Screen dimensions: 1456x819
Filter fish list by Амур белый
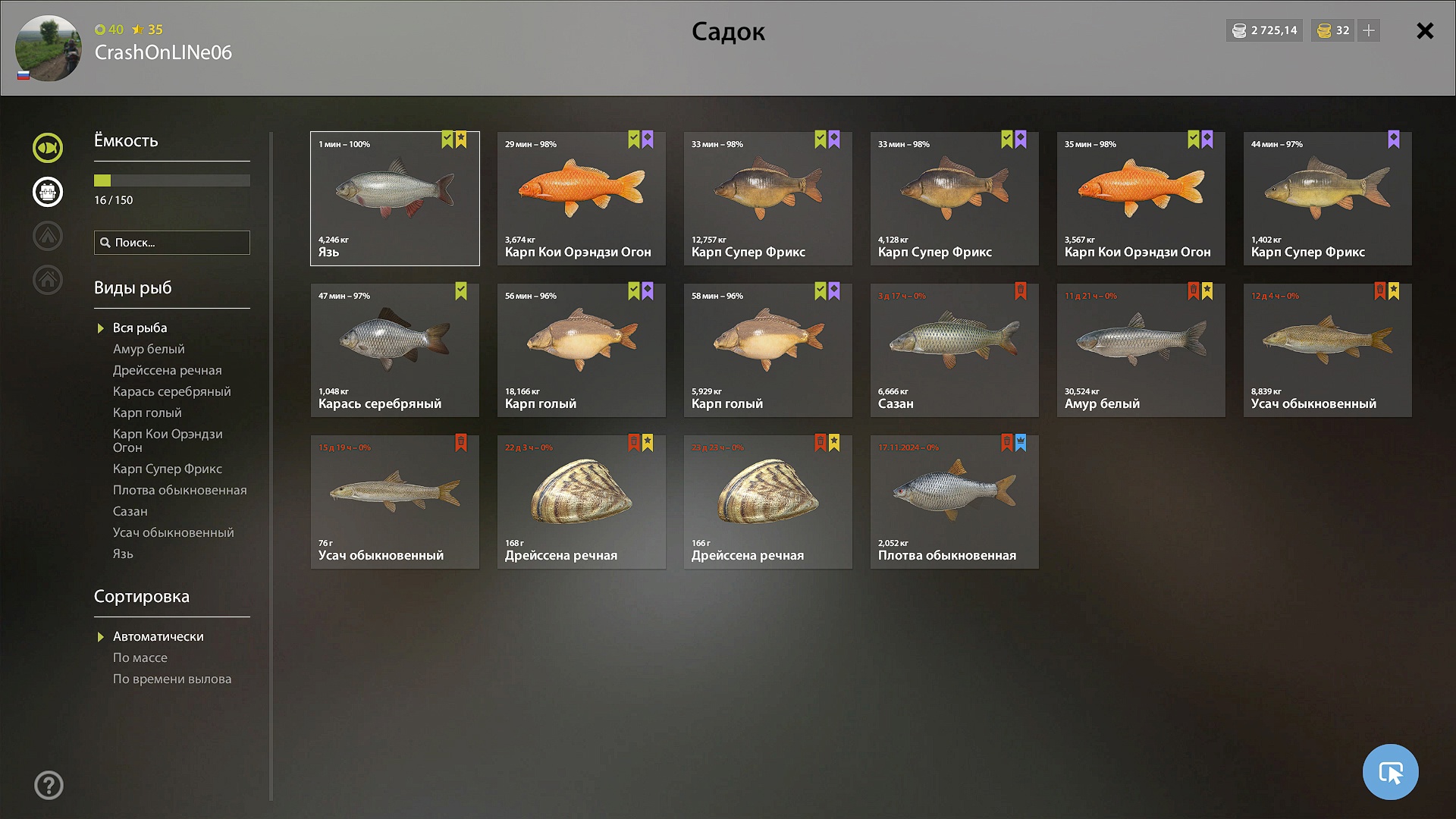[x=149, y=349]
